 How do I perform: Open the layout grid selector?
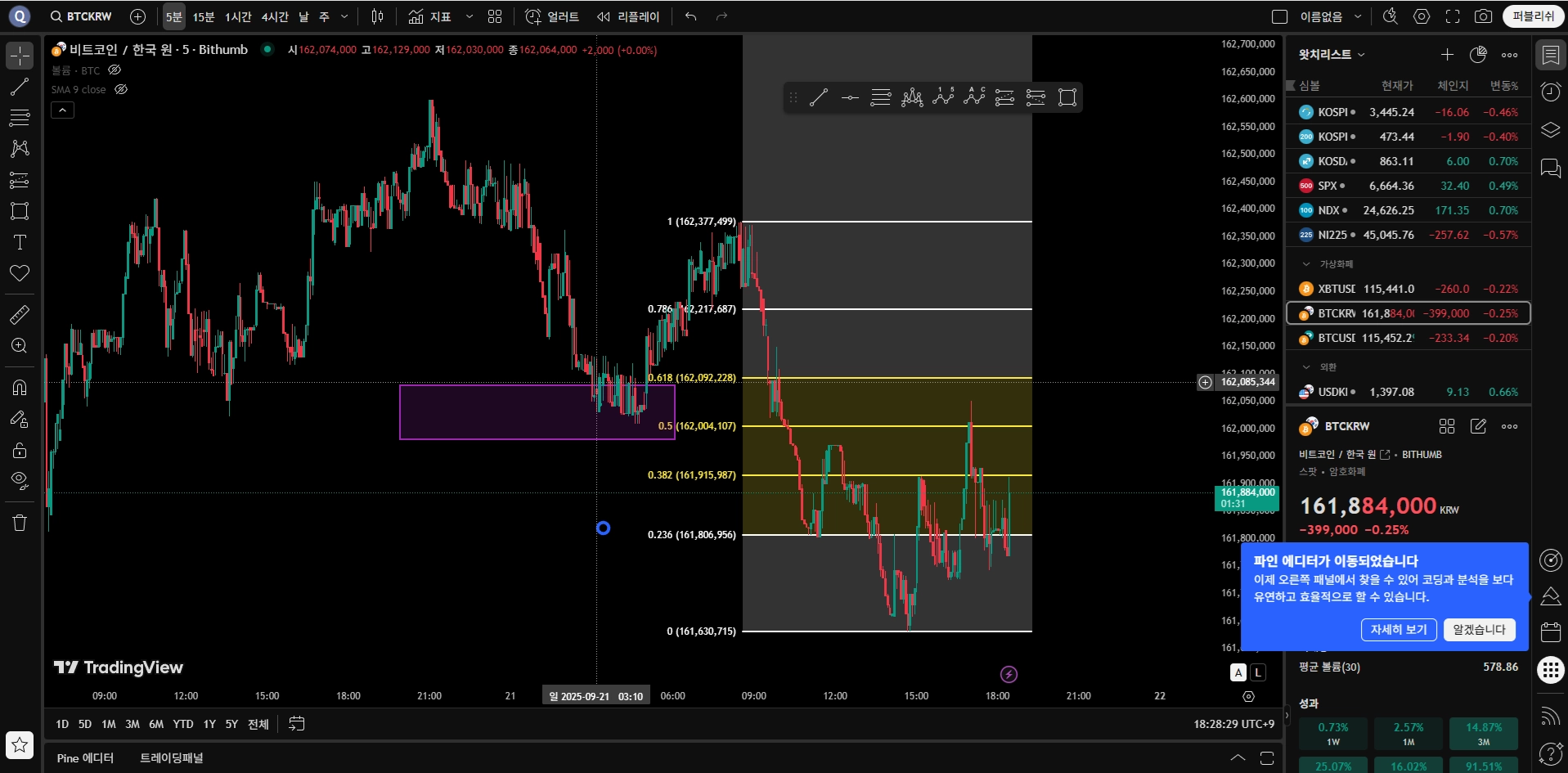point(495,16)
